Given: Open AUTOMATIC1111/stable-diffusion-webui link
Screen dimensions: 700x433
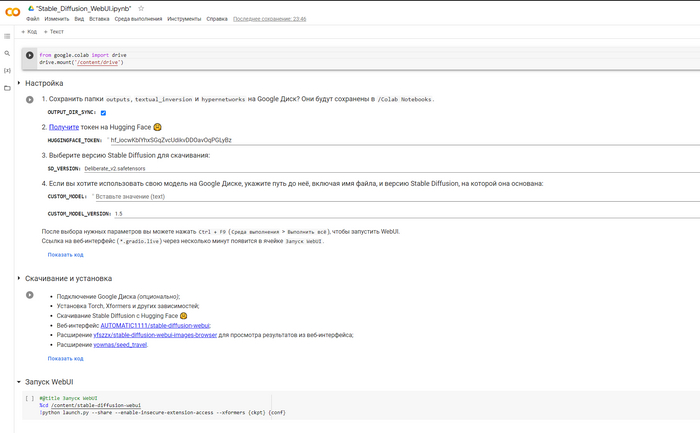Looking at the screenshot, I should 155,325.
